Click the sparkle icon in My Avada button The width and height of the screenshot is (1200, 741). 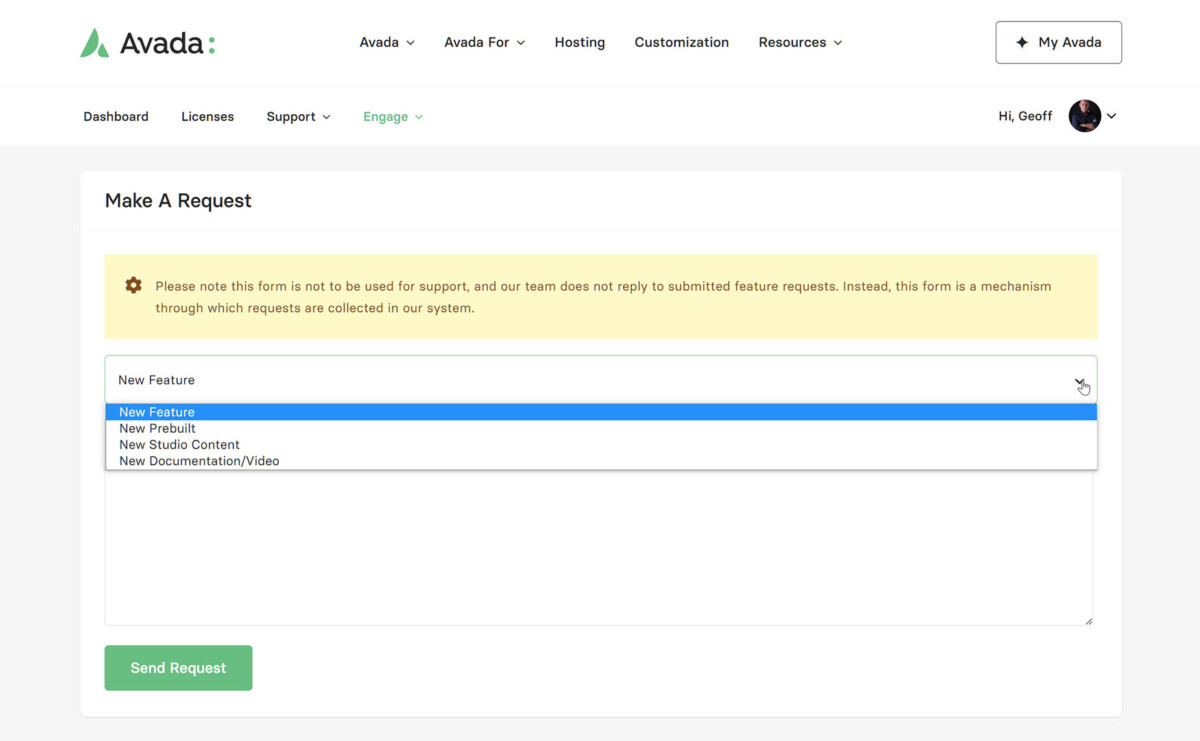pos(1021,42)
